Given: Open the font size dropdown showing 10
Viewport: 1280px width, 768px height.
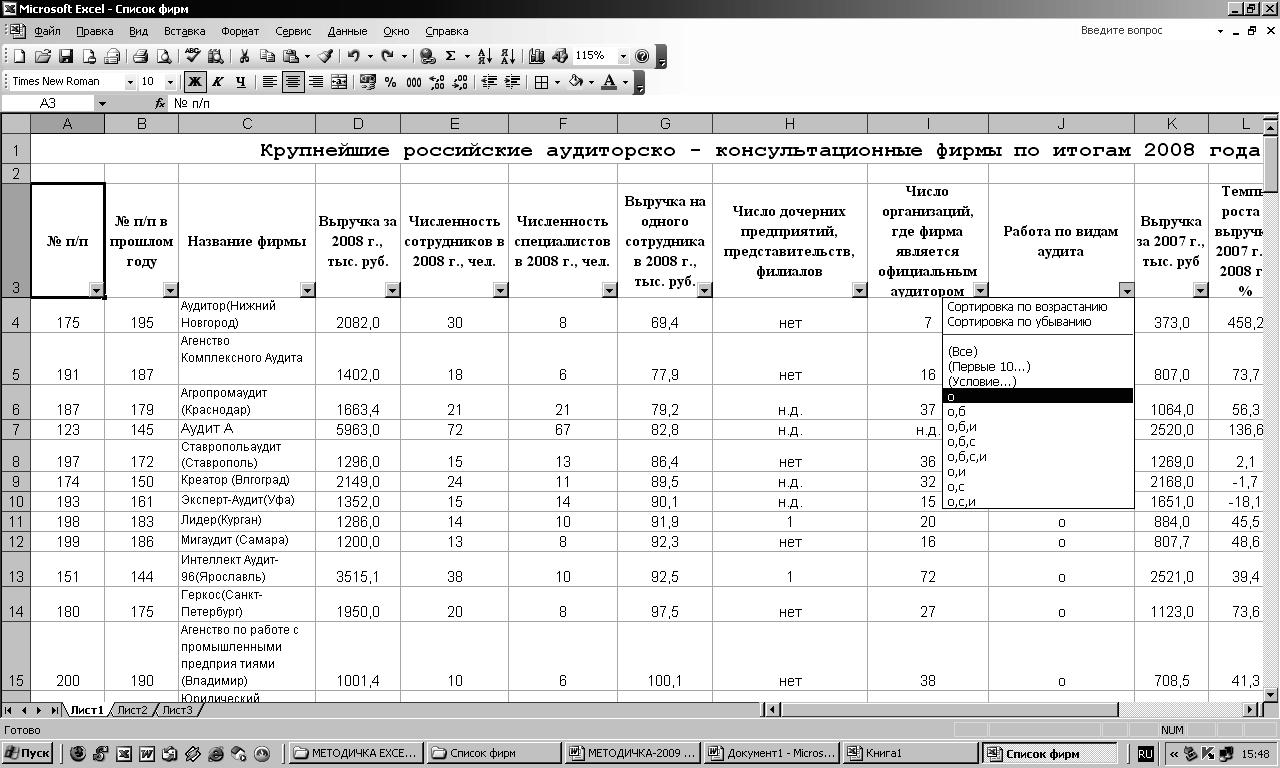Looking at the screenshot, I should tap(170, 82).
